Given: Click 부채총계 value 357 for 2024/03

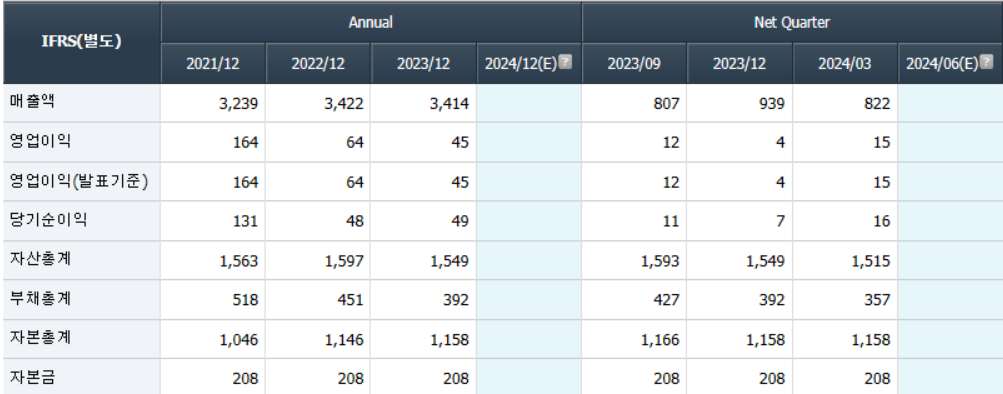Looking at the screenshot, I should pyautogui.click(x=877, y=300).
